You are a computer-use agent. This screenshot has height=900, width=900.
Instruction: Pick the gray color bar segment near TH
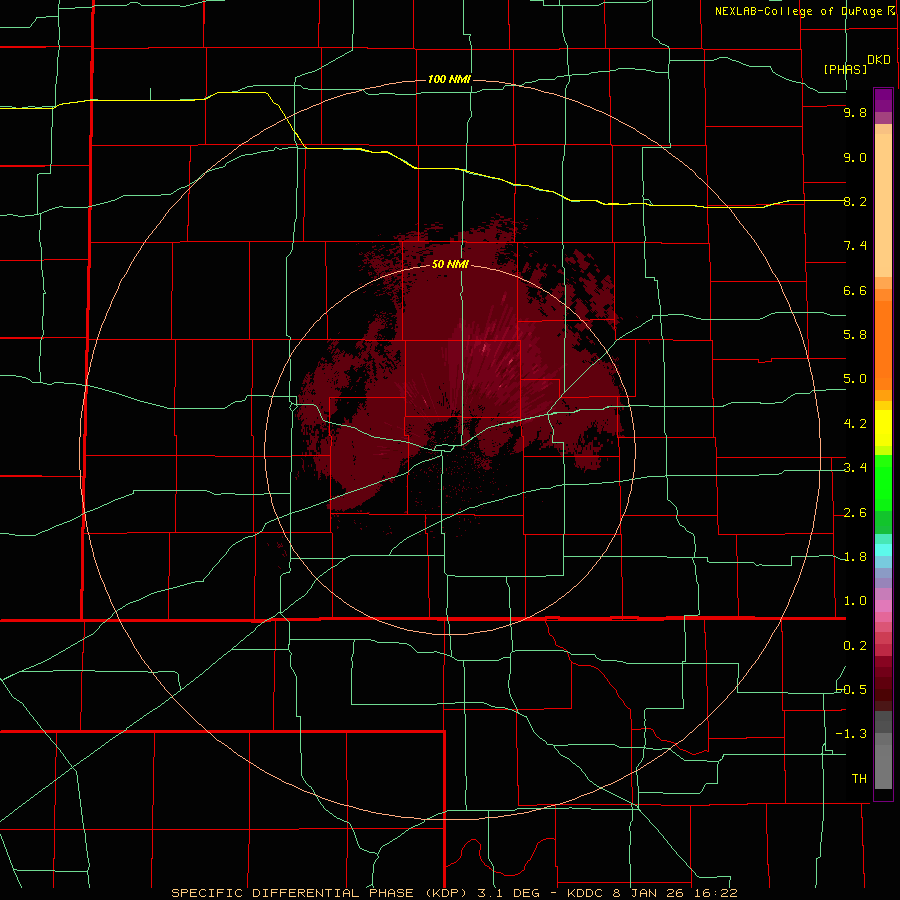(x=883, y=766)
